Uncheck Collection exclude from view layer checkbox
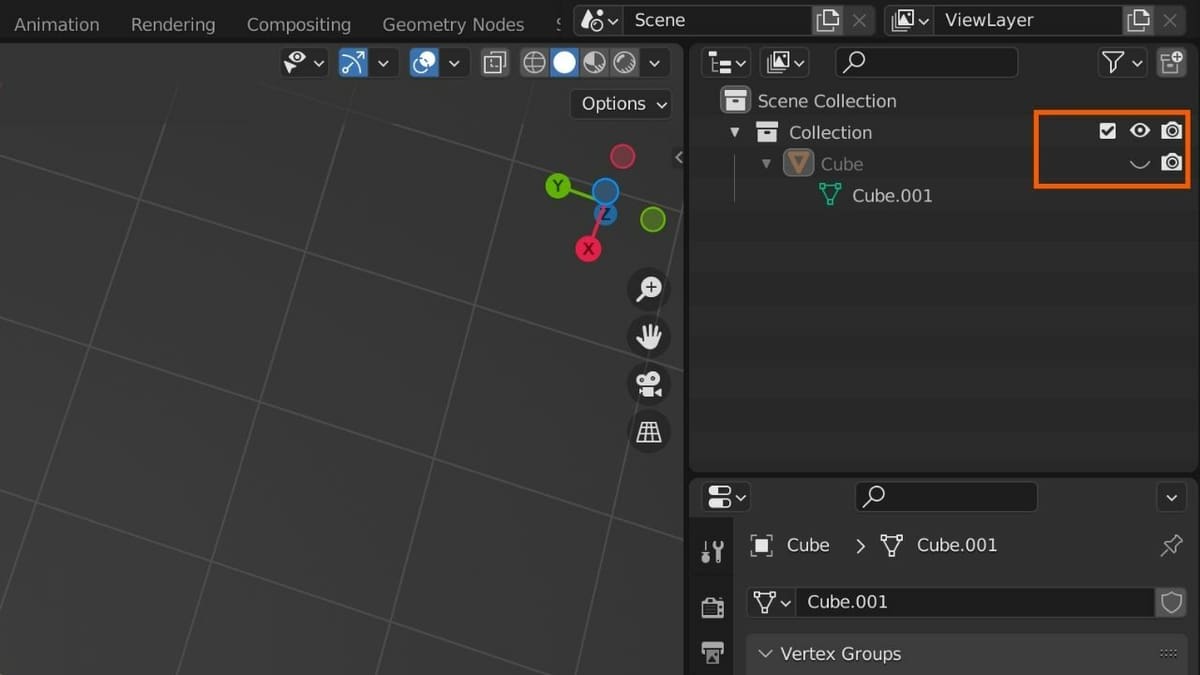Image resolution: width=1200 pixels, height=675 pixels. coord(1107,131)
